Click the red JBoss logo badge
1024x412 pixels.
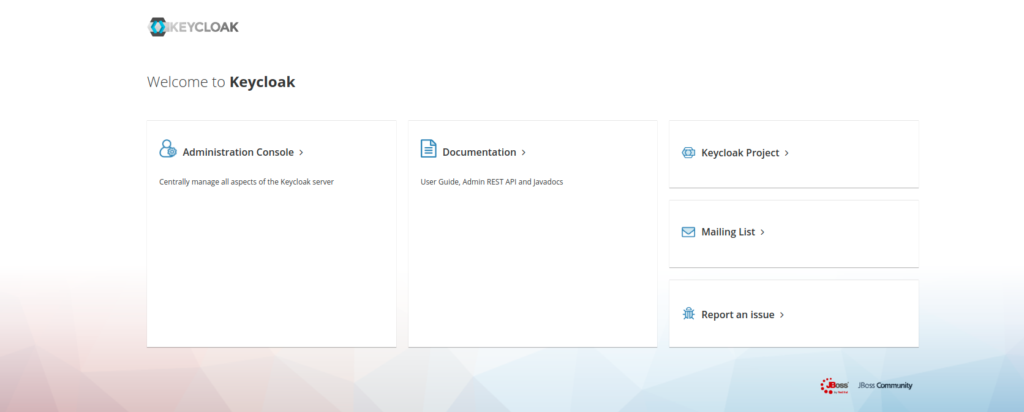834,385
